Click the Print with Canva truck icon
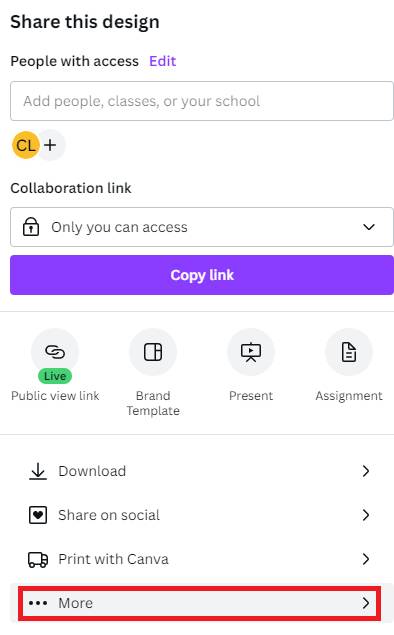 [x=38, y=559]
